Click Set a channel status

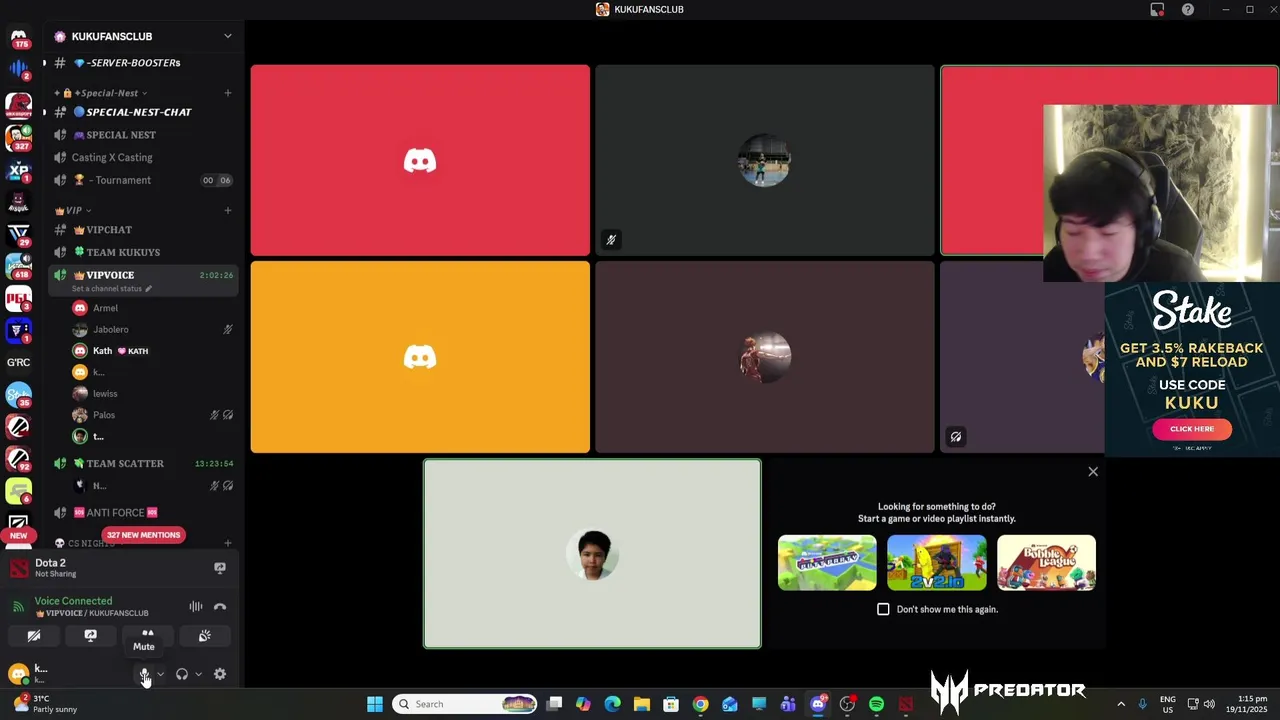111,289
